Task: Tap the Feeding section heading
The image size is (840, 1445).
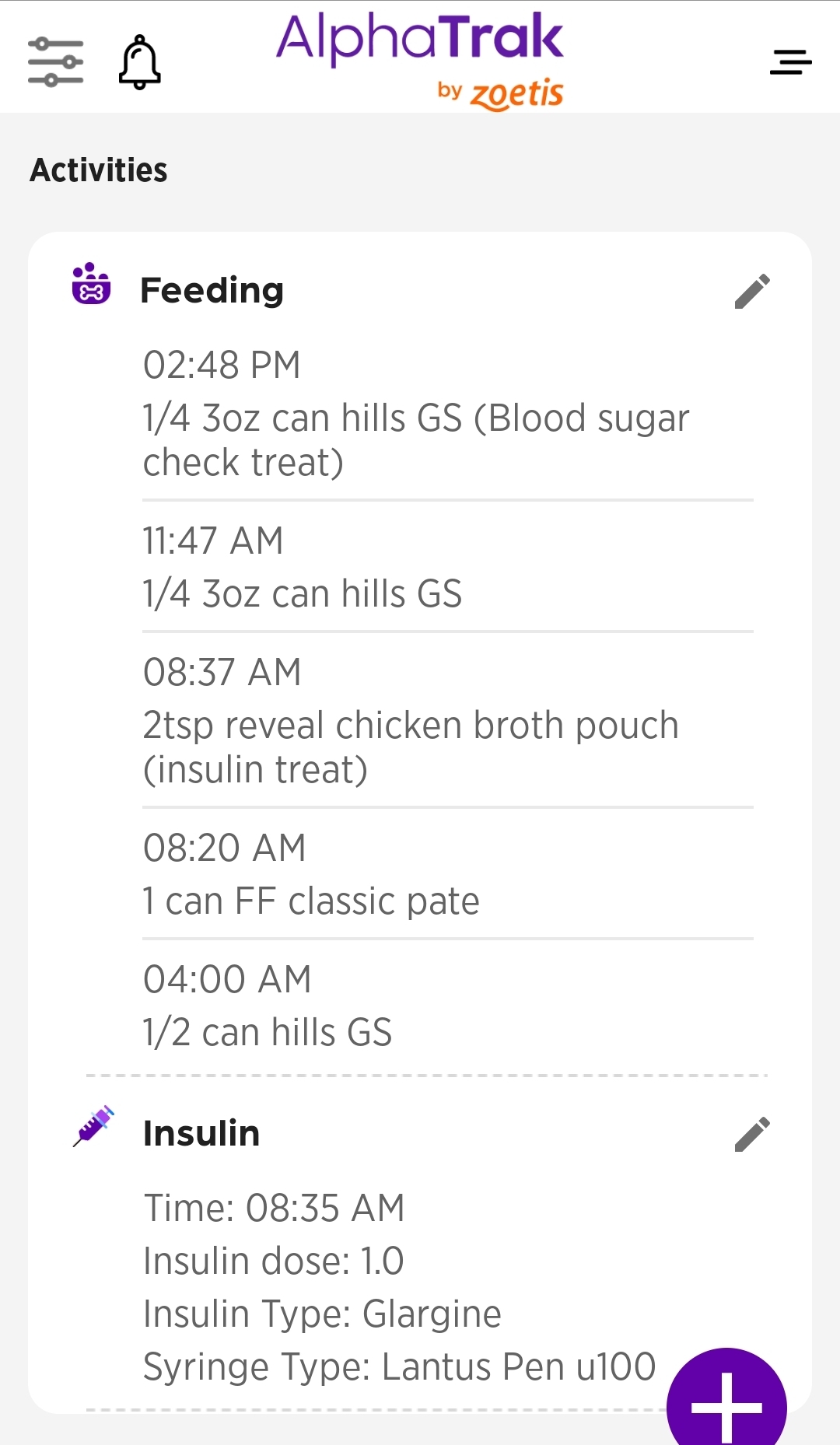Action: click(x=212, y=290)
